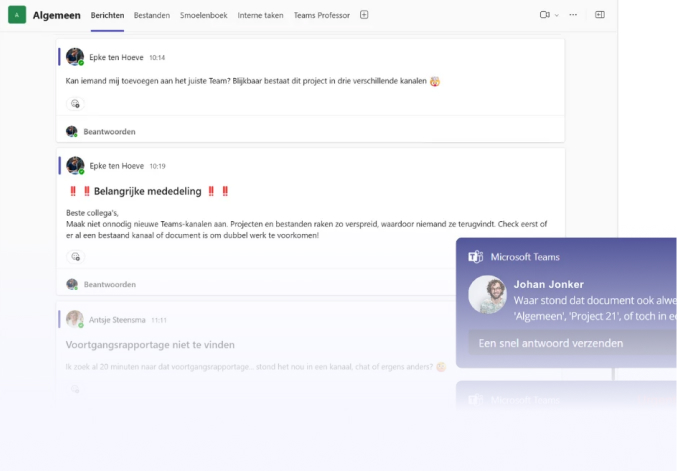
Task: Start a meeting with the video camera icon
Action: (x=545, y=15)
